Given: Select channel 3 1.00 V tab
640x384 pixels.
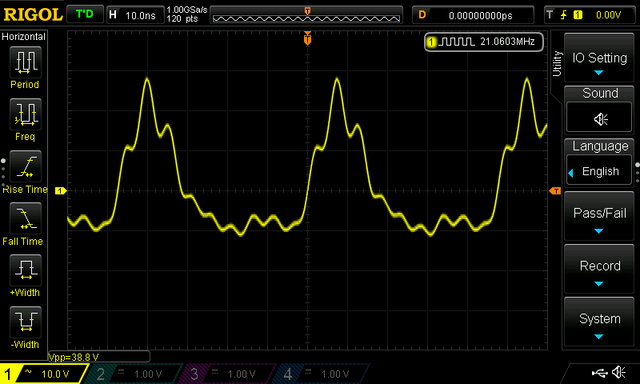Looking at the screenshot, I should [227, 374].
